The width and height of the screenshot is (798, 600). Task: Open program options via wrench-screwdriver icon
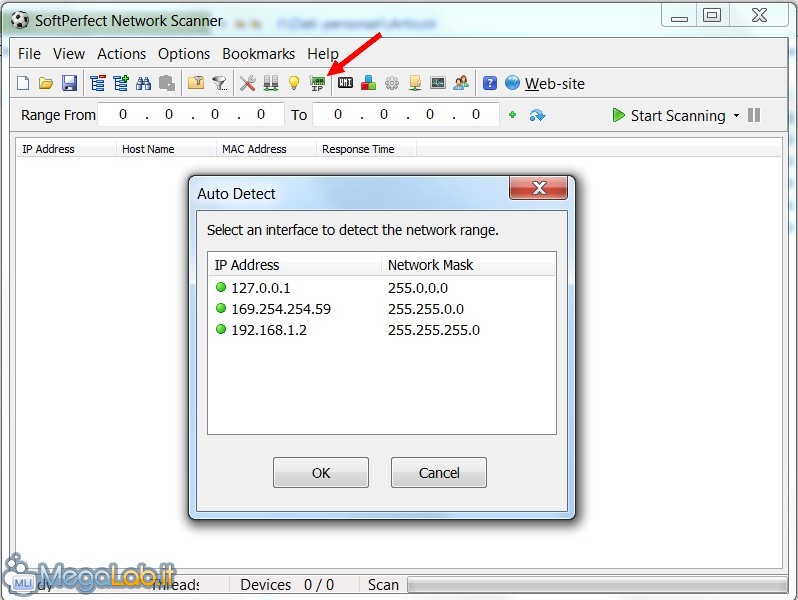point(247,83)
